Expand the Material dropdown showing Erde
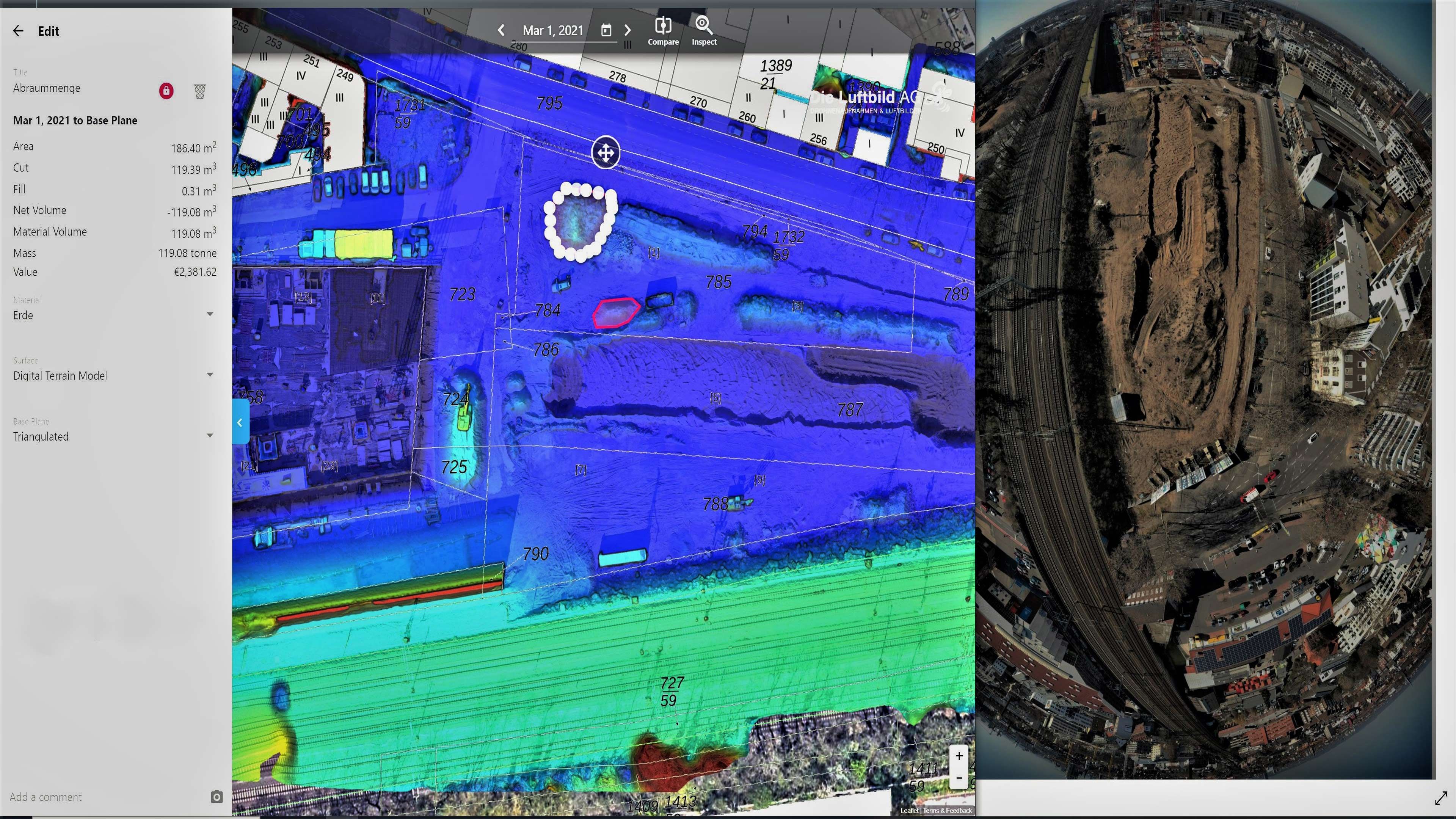This screenshot has width=1456, height=819. (x=210, y=314)
